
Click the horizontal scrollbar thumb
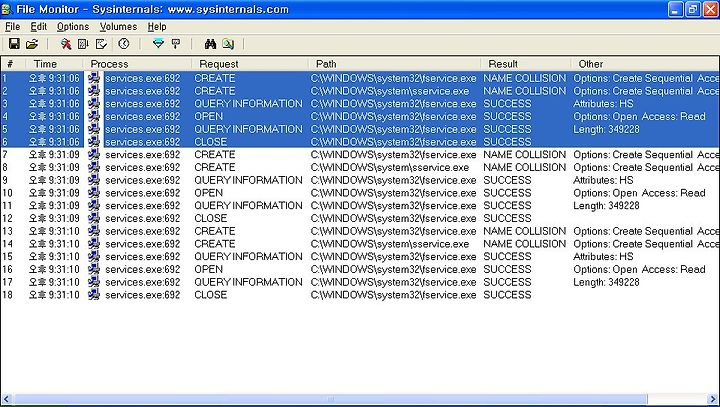pyautogui.click(x=331, y=399)
